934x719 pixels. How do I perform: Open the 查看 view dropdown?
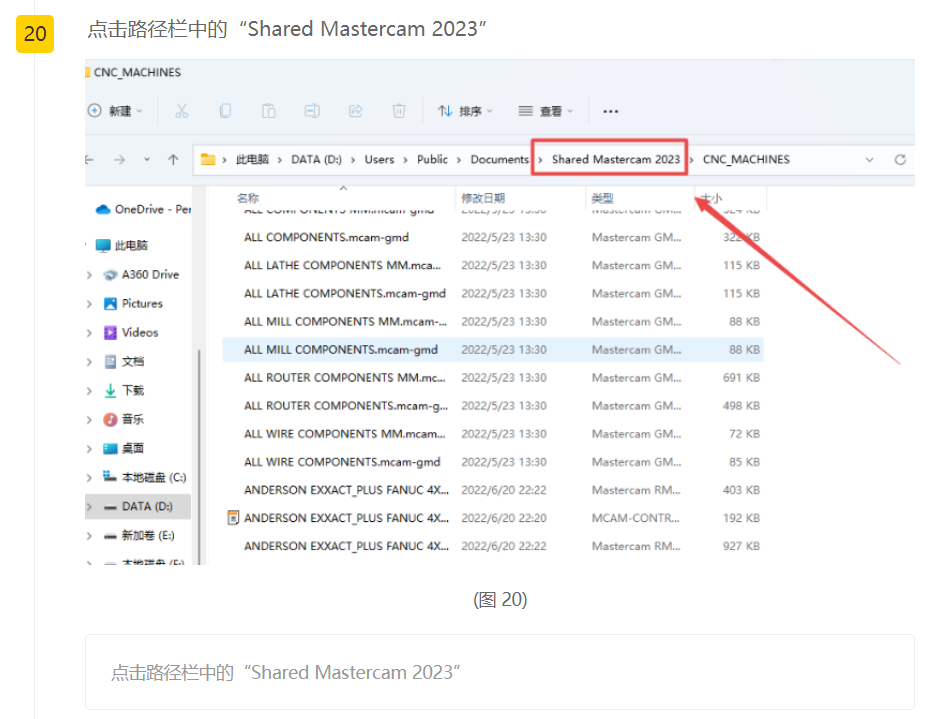point(546,111)
